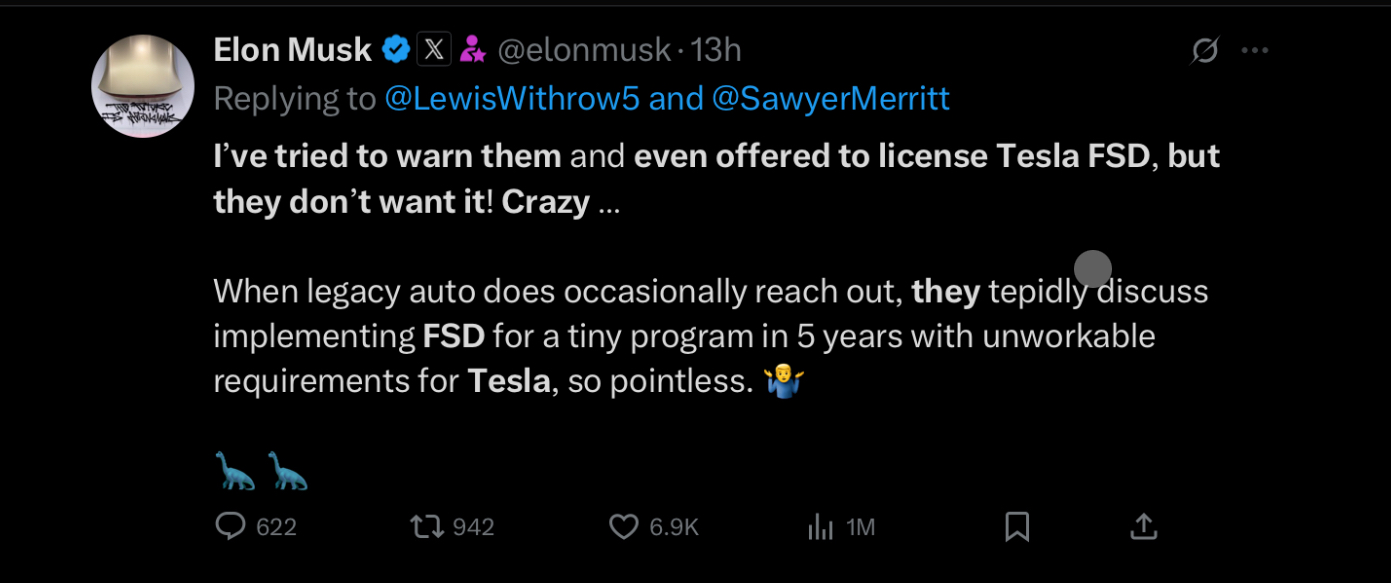Viewport: 1391px width, 583px height.
Task: Click the blue verified checkmark badge
Action: point(396,50)
